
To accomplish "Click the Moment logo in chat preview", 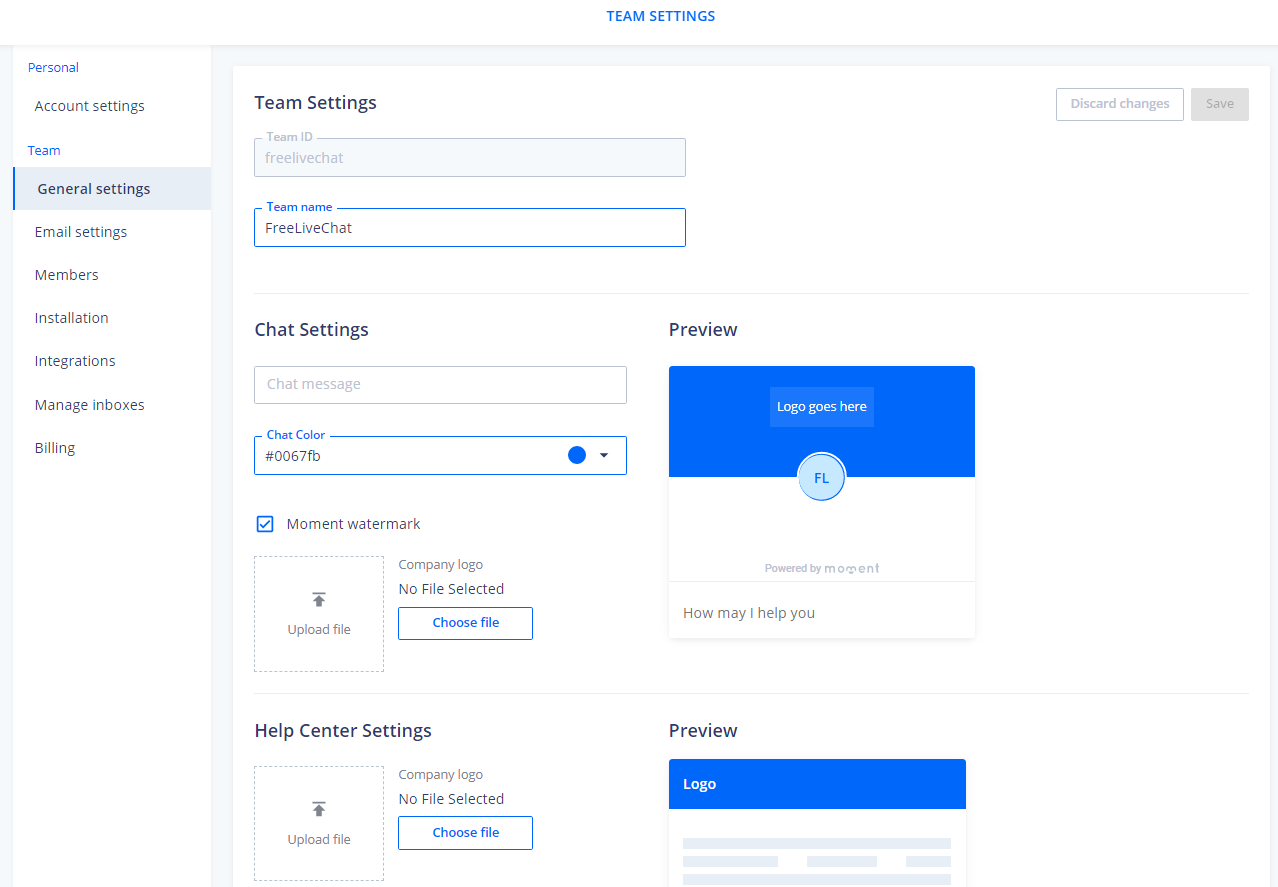I will point(851,568).
